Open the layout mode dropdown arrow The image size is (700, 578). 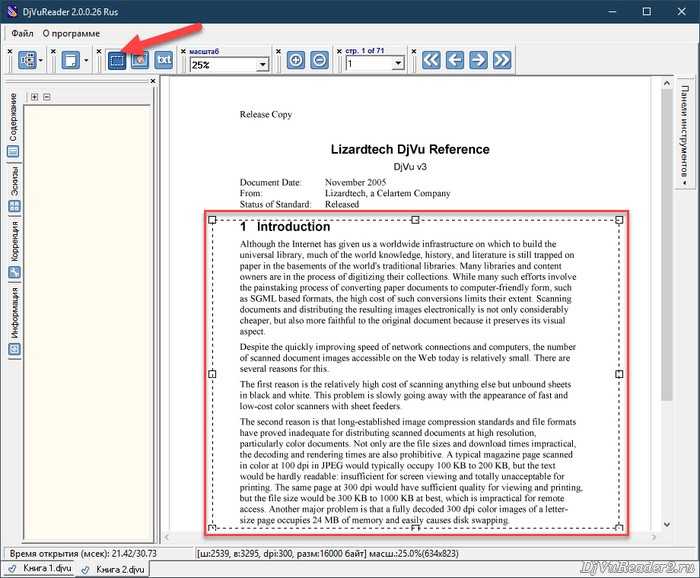41,60
